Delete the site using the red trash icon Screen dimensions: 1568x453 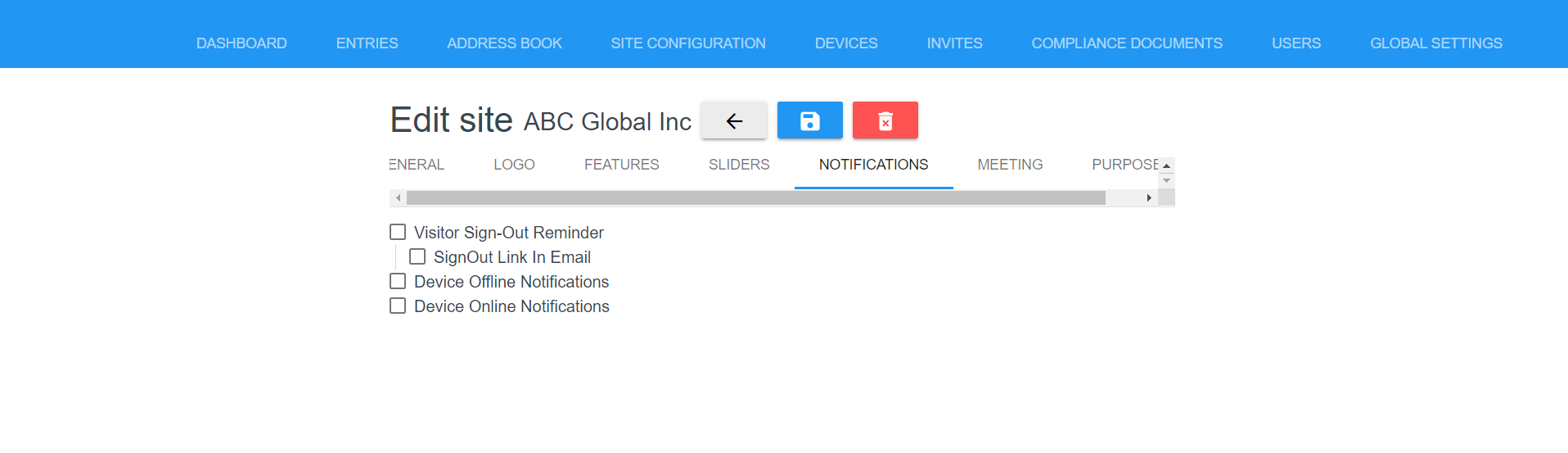(885, 120)
